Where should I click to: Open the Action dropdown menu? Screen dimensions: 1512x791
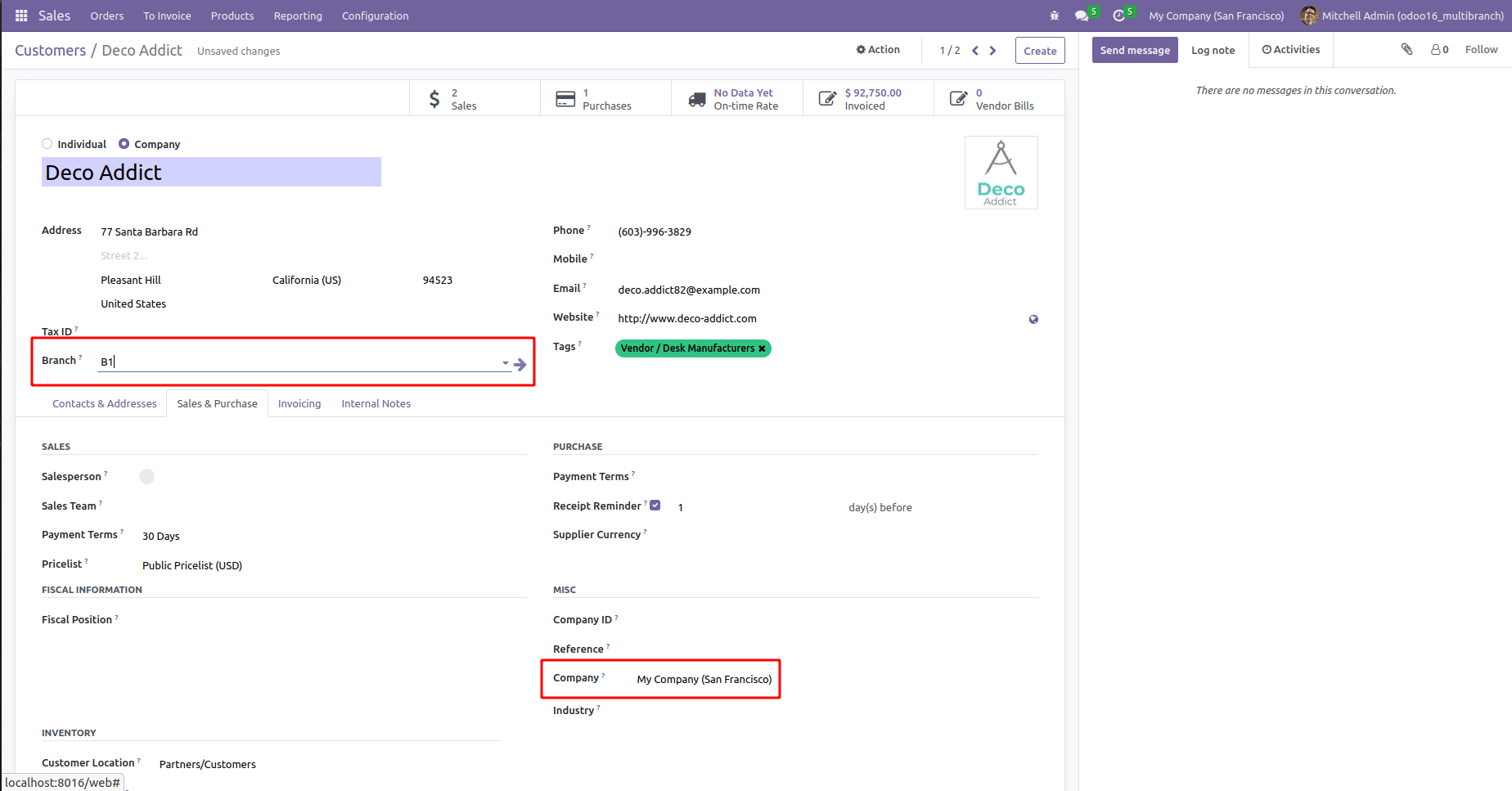[878, 50]
